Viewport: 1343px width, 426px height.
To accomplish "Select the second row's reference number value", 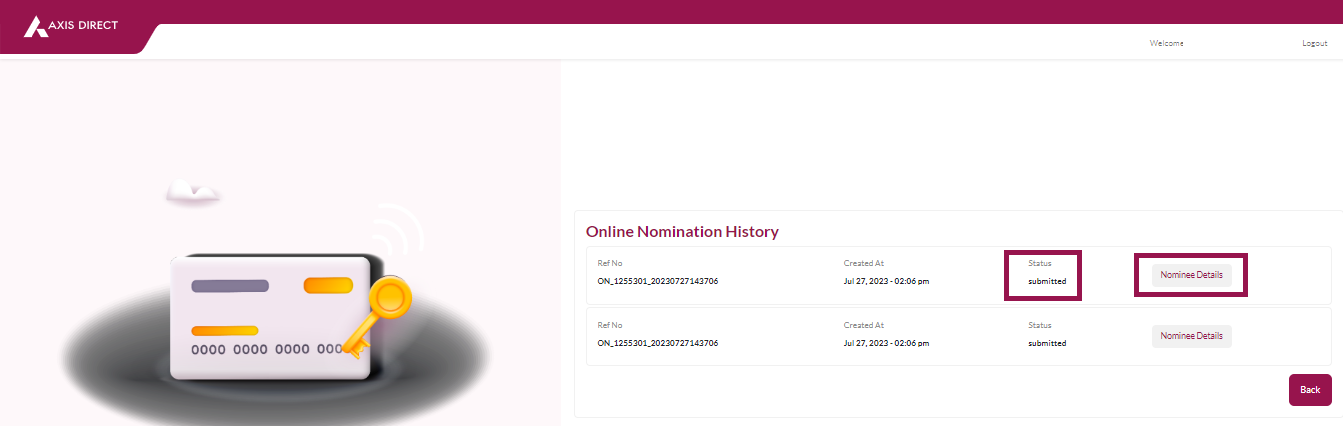I will pyautogui.click(x=658, y=343).
